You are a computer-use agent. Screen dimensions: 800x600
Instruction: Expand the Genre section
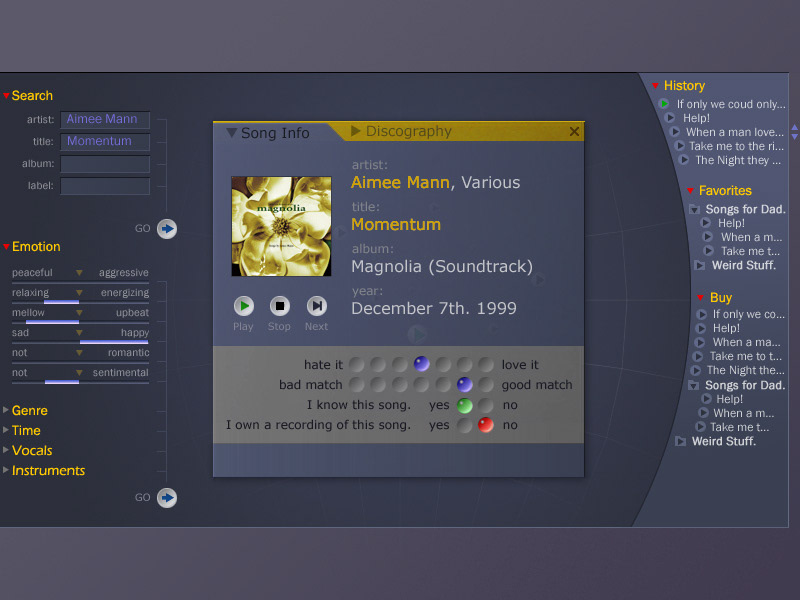coord(6,410)
